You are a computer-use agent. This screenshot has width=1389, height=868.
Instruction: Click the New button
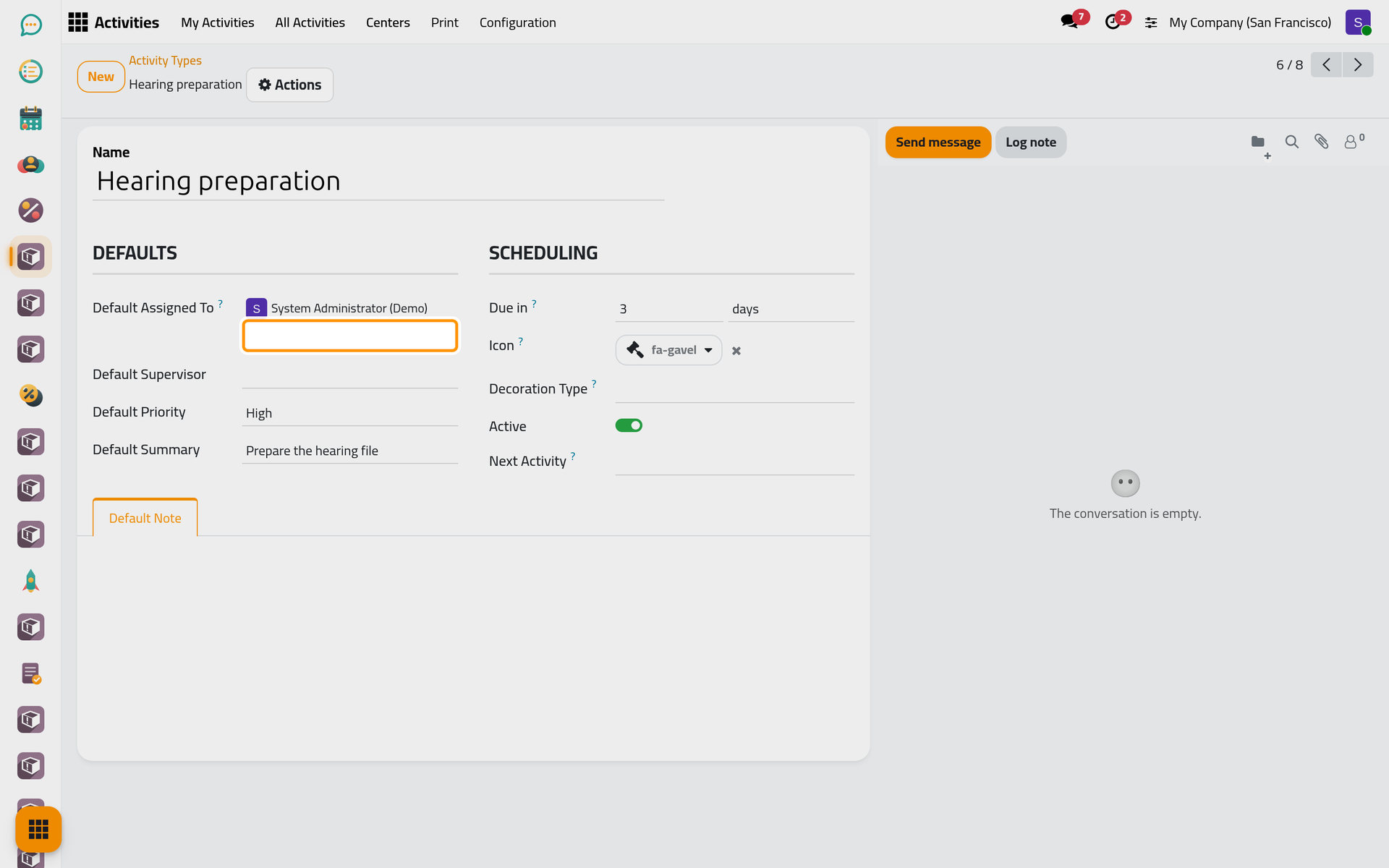coord(101,77)
